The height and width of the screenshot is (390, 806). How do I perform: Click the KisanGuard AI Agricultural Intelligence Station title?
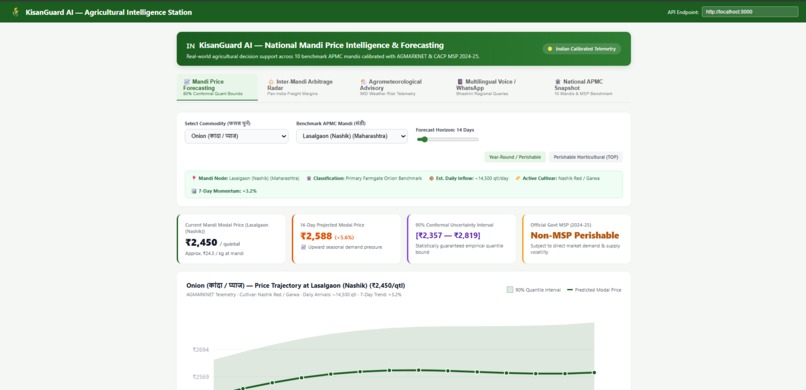pos(108,12)
